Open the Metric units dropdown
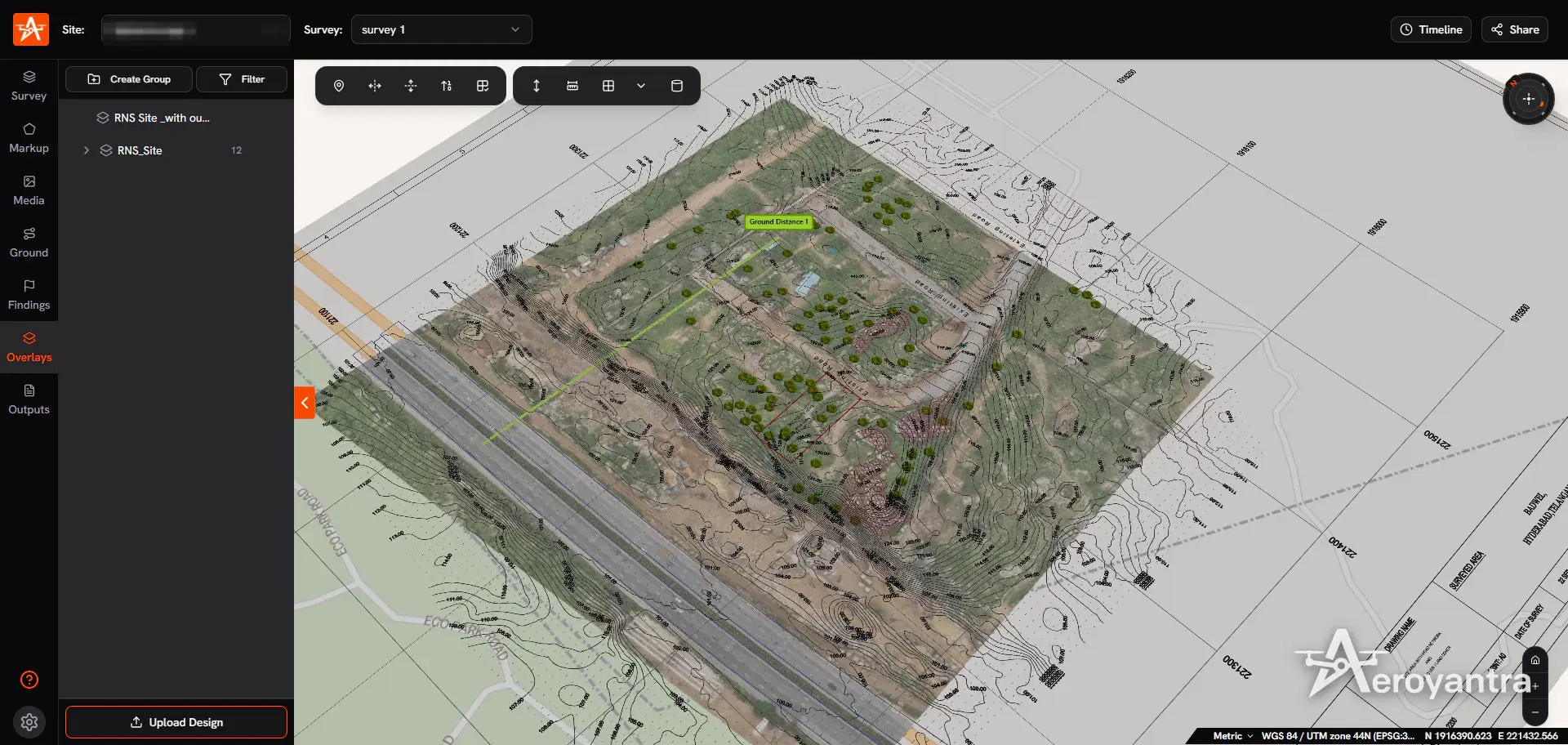The image size is (1568, 745). [1233, 736]
